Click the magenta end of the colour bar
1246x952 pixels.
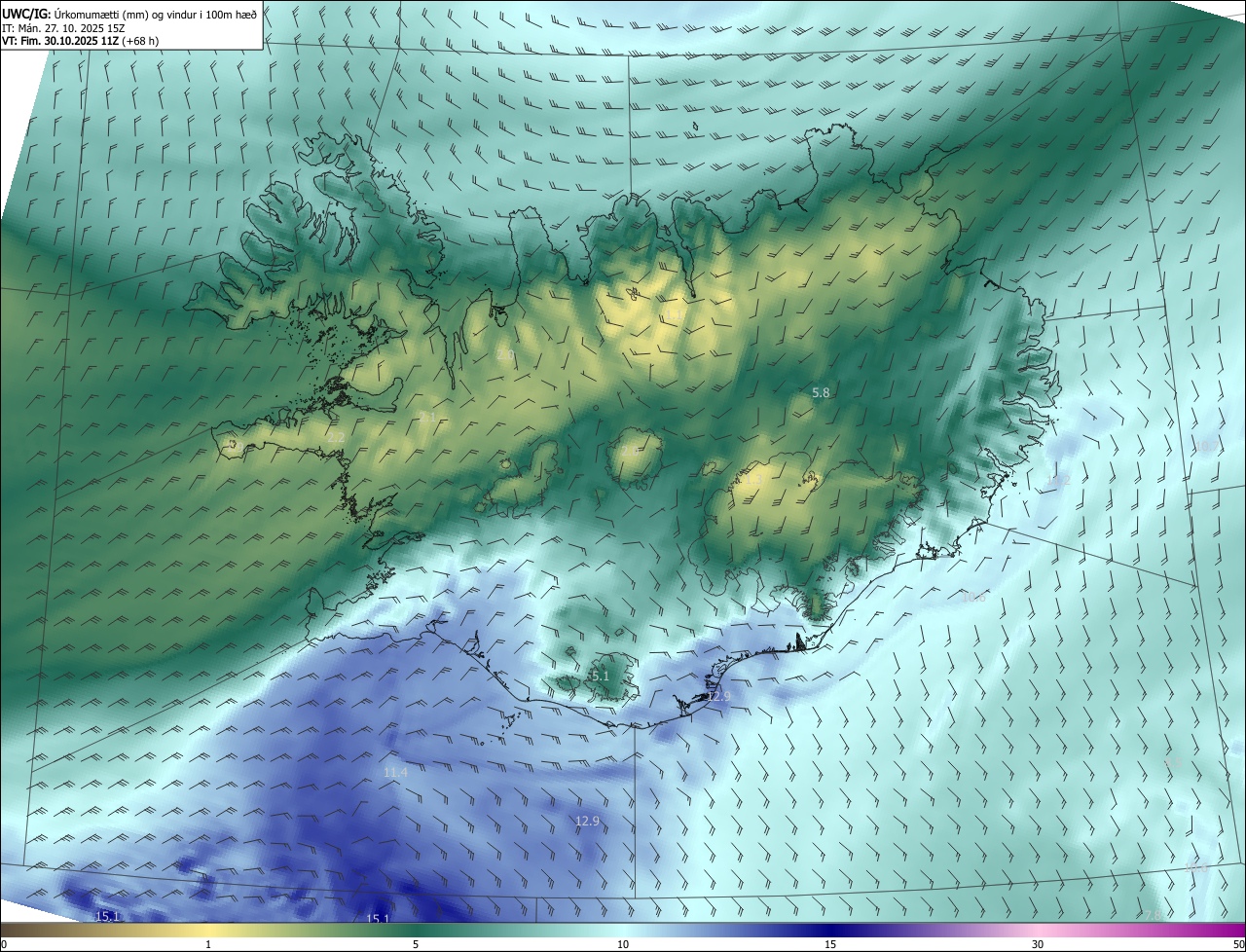pos(1234,930)
